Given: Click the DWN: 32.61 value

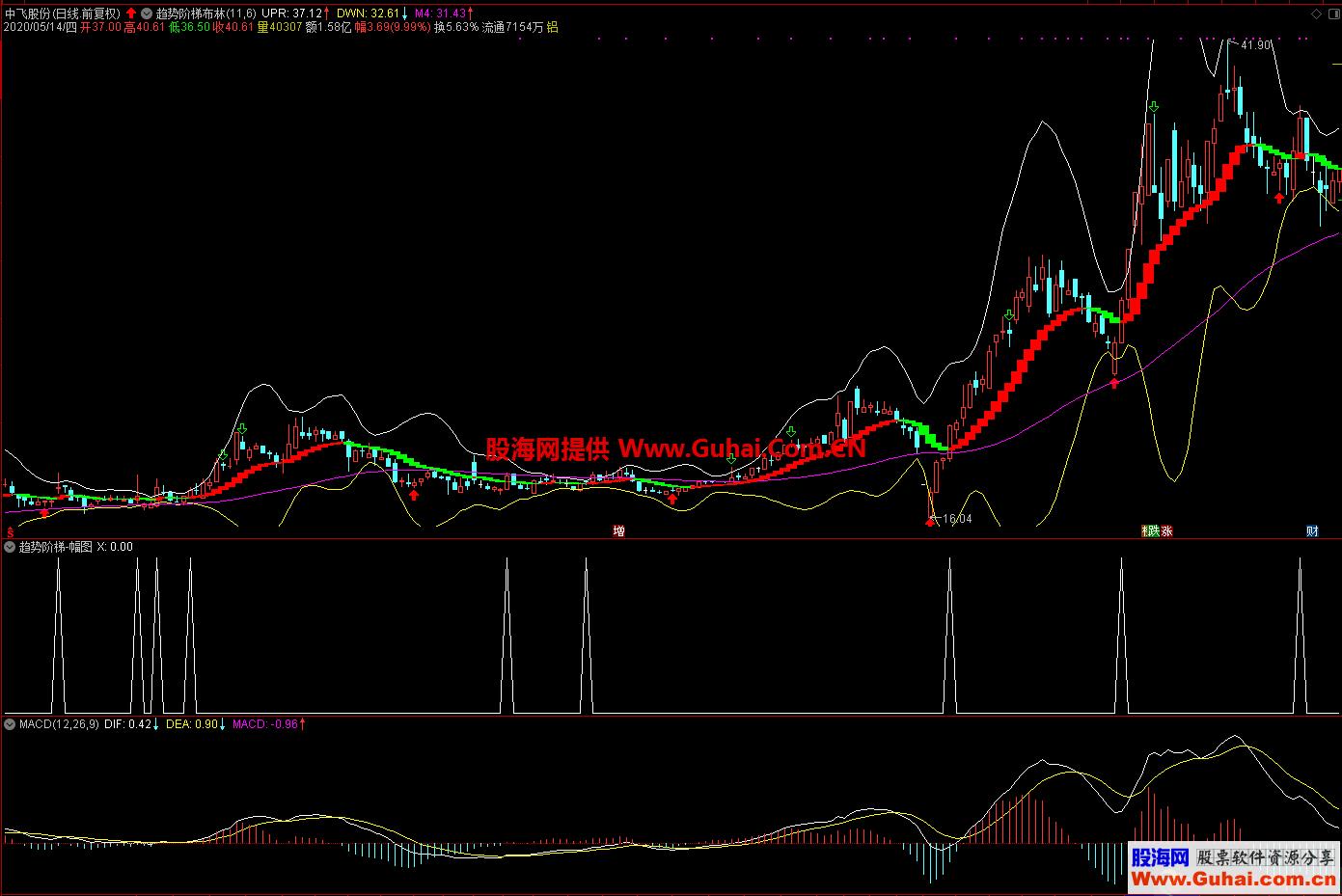Looking at the screenshot, I should pyautogui.click(x=368, y=14).
